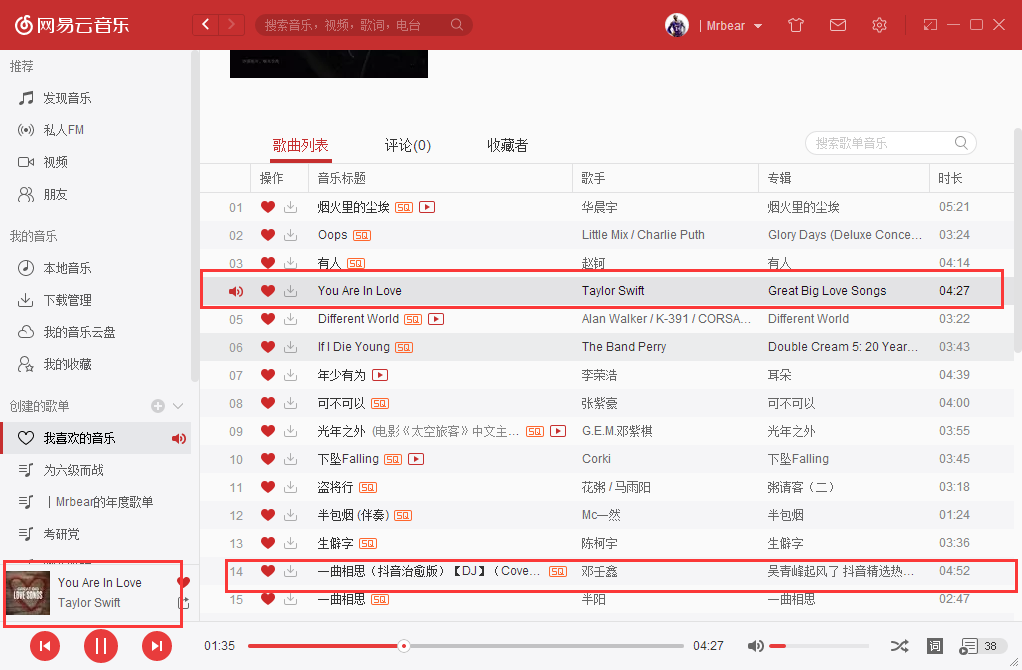The image size is (1022, 670).
Task: Add new playlist with plus icon
Action: [x=157, y=406]
